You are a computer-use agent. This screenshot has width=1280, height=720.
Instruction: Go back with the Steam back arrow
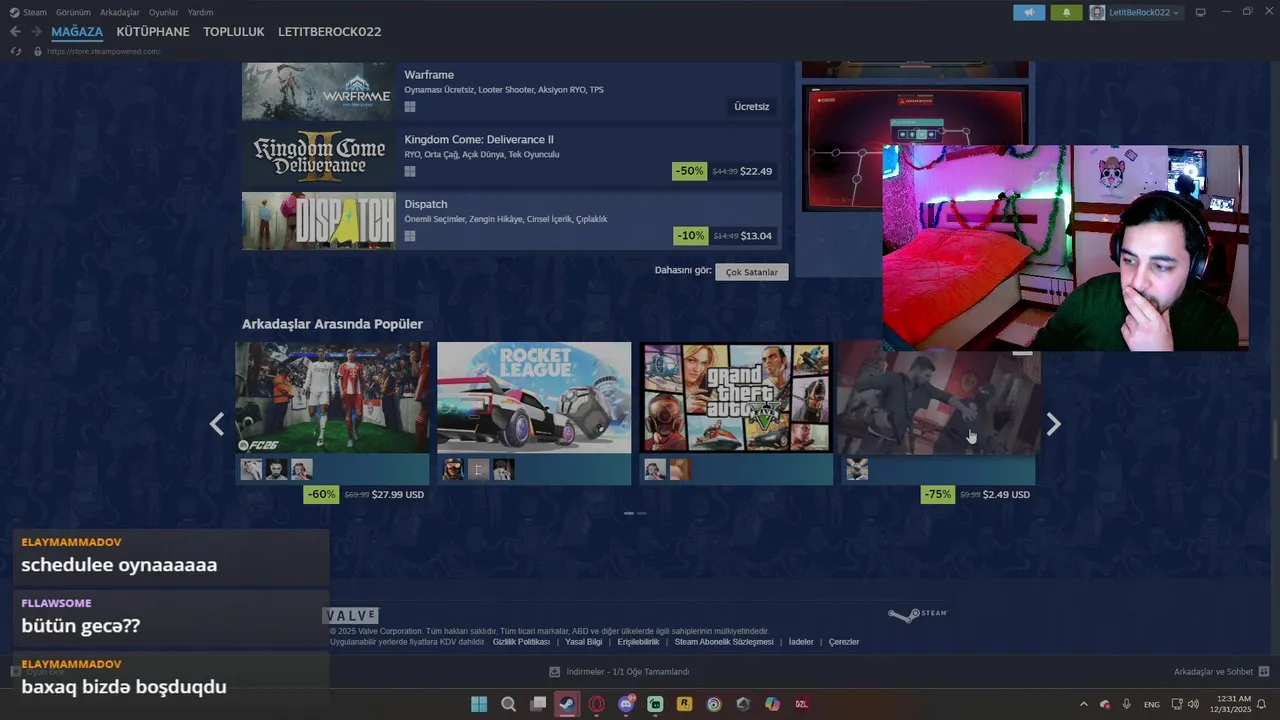coord(15,32)
